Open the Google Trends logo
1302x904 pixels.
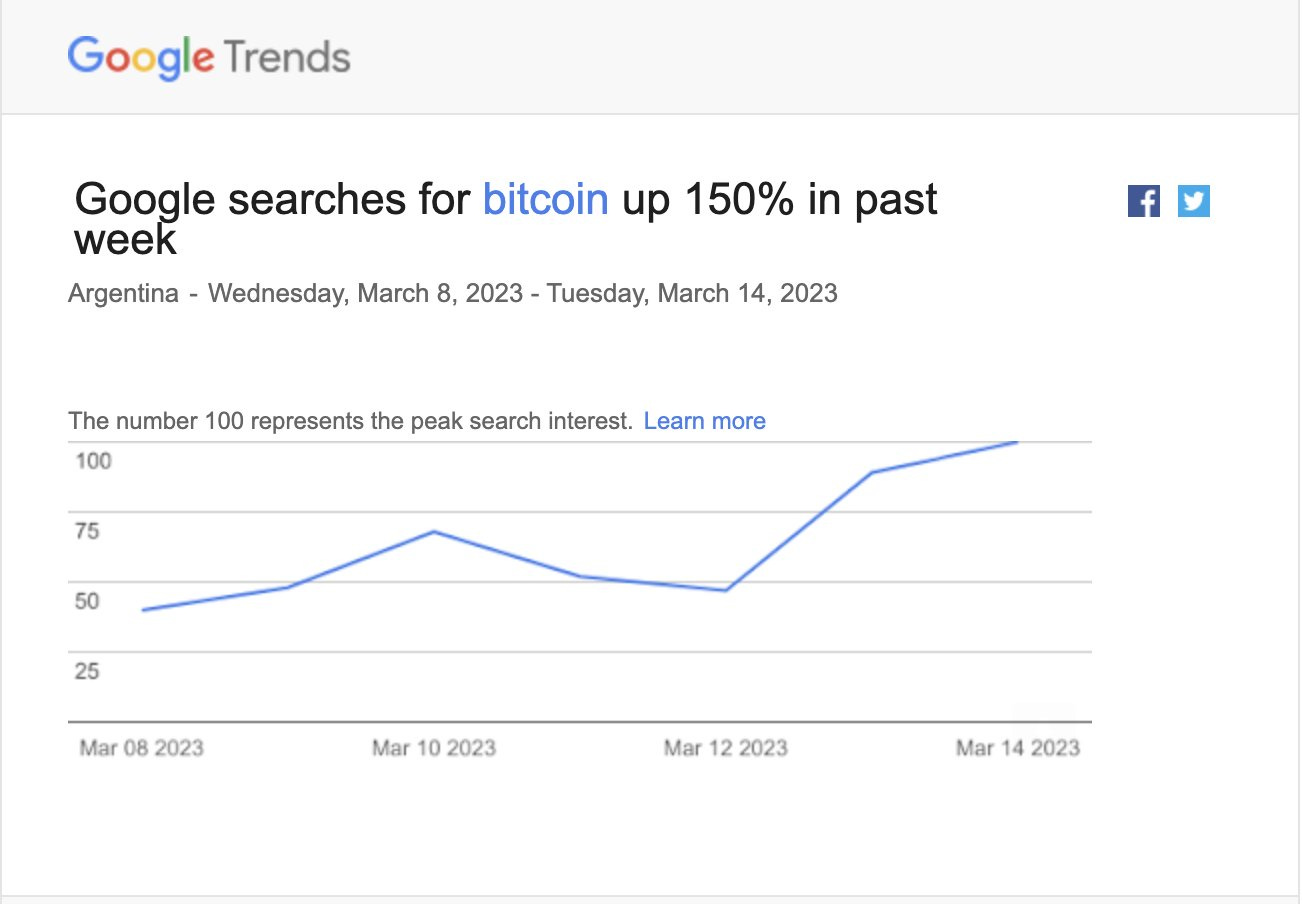click(209, 57)
